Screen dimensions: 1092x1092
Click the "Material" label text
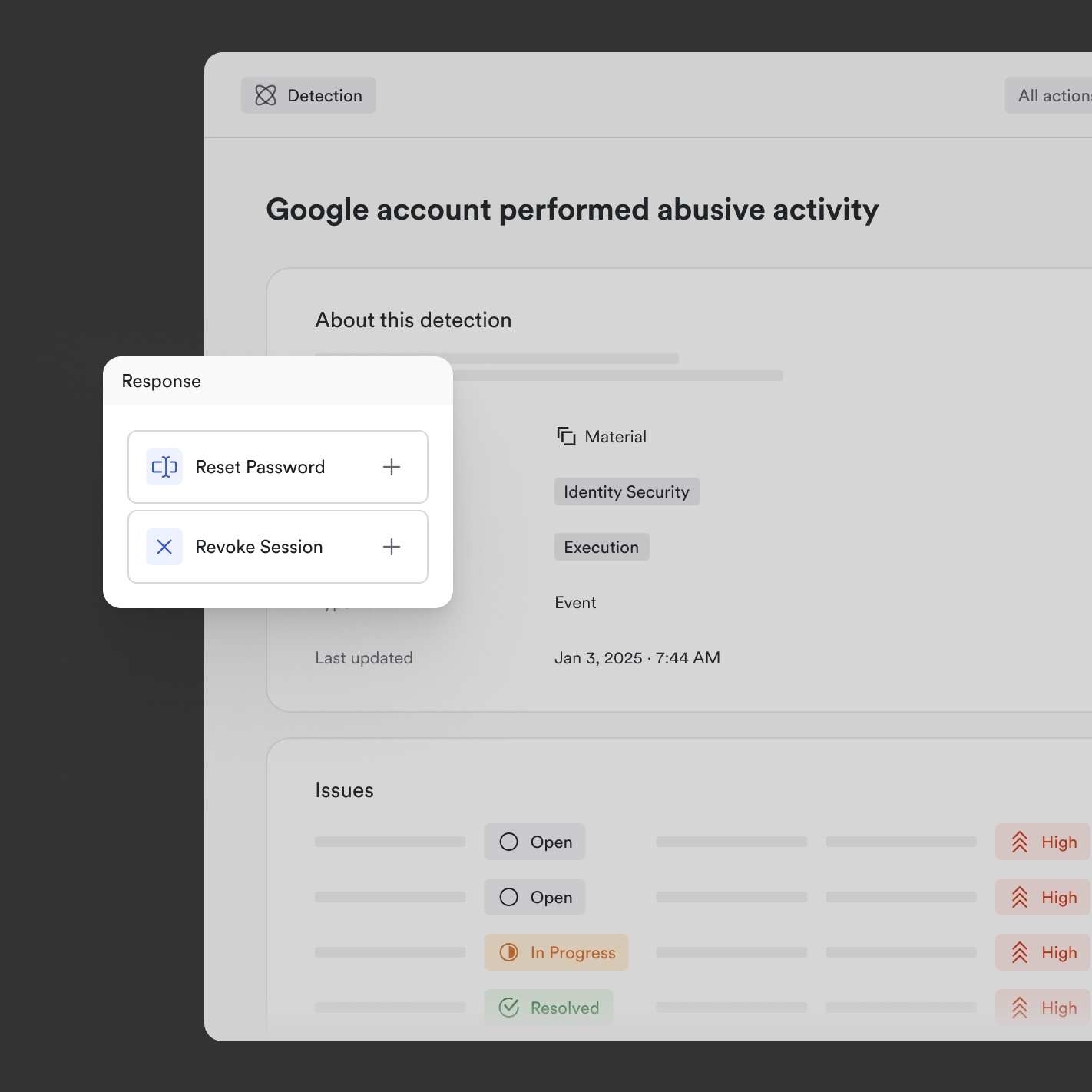pyautogui.click(x=616, y=436)
